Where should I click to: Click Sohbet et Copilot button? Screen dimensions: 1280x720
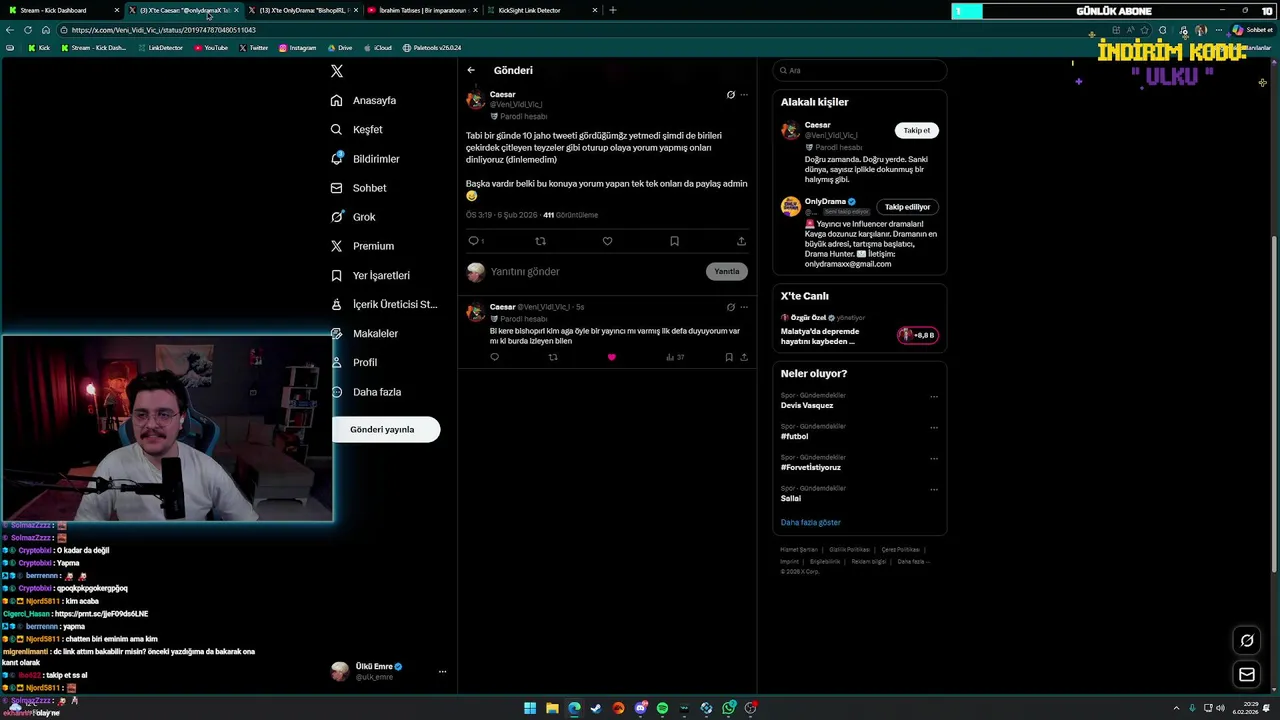click(x=1252, y=30)
